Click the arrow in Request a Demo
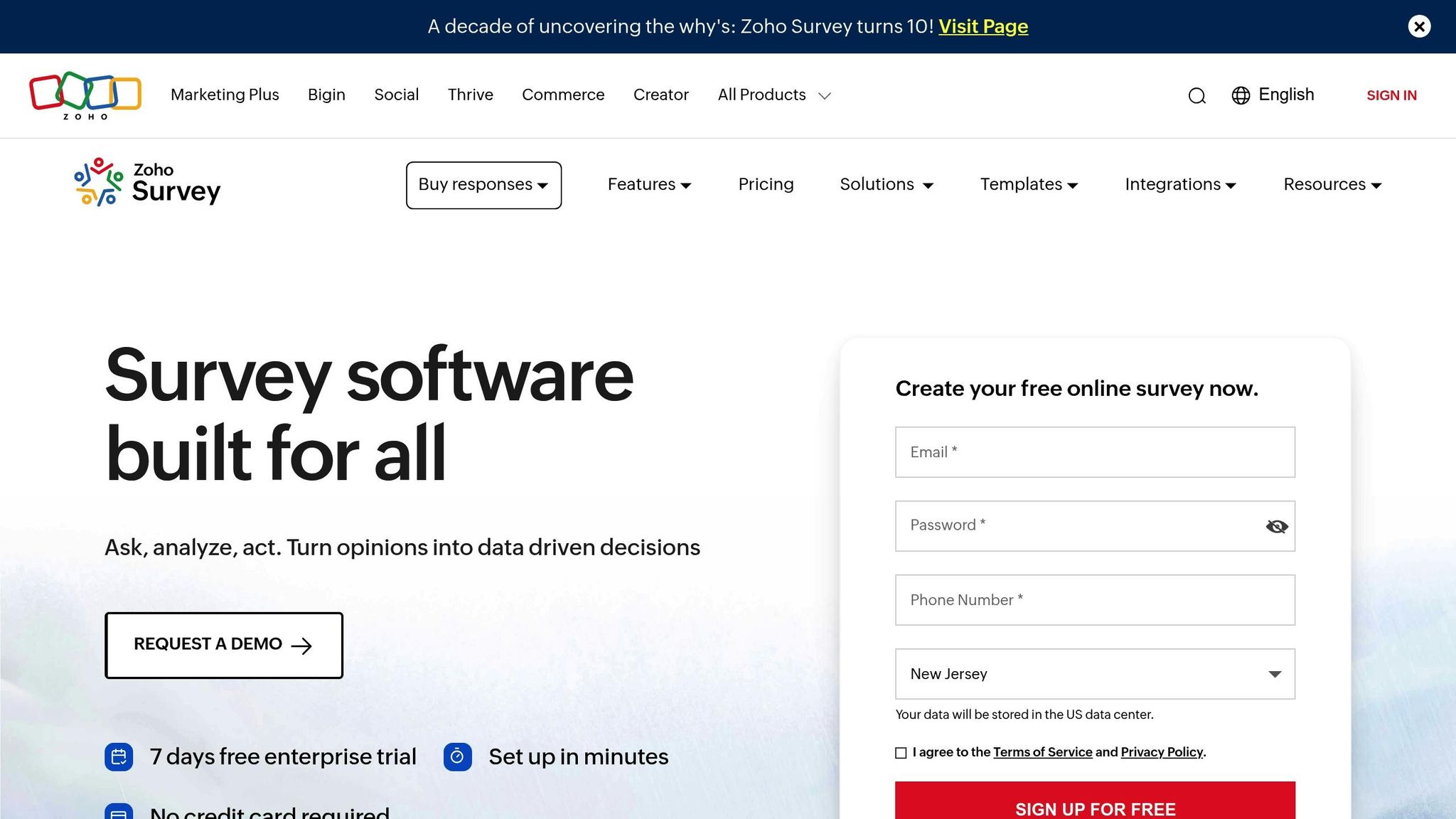The image size is (1456, 819). [301, 646]
